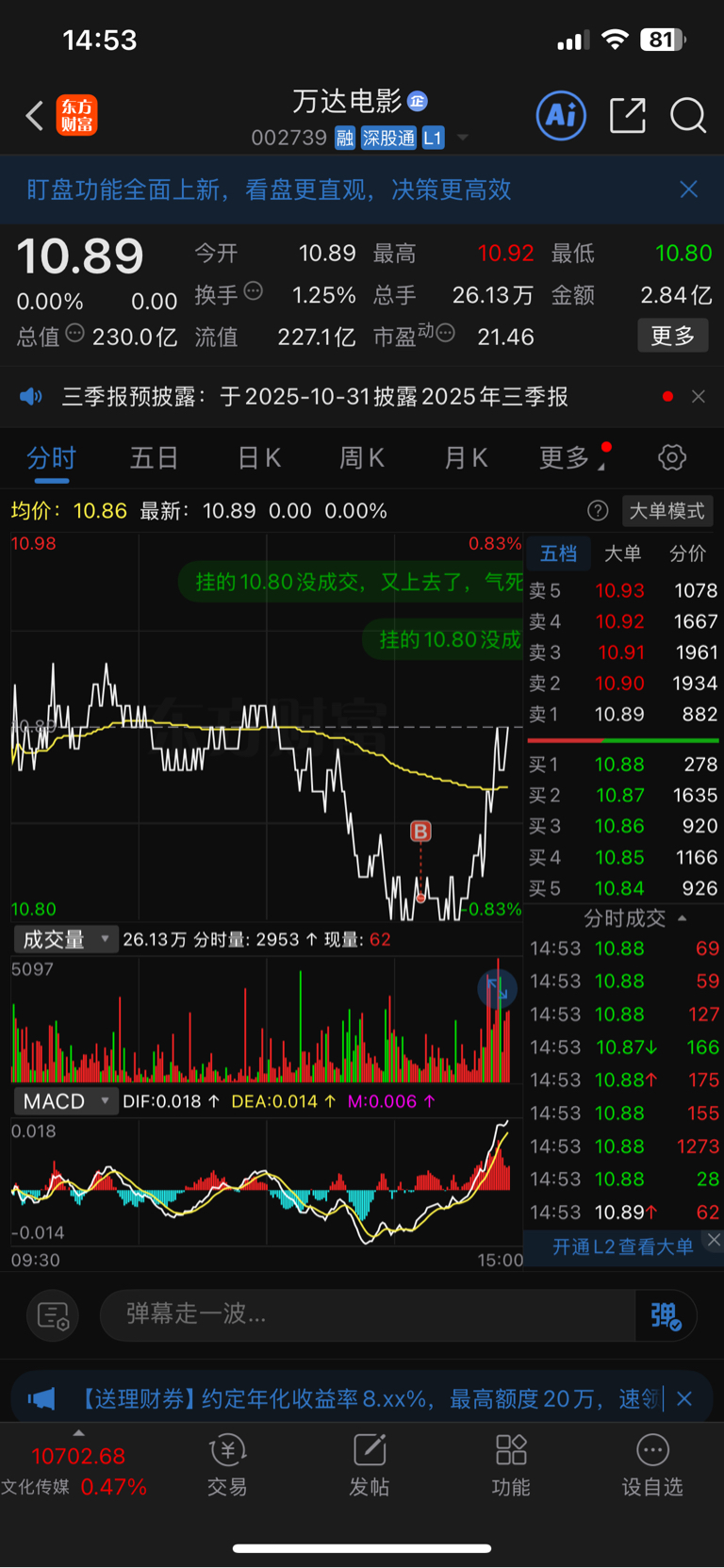The width and height of the screenshot is (724, 1568).
Task: Open the 成交量 indicator dropdown
Action: click(x=65, y=939)
